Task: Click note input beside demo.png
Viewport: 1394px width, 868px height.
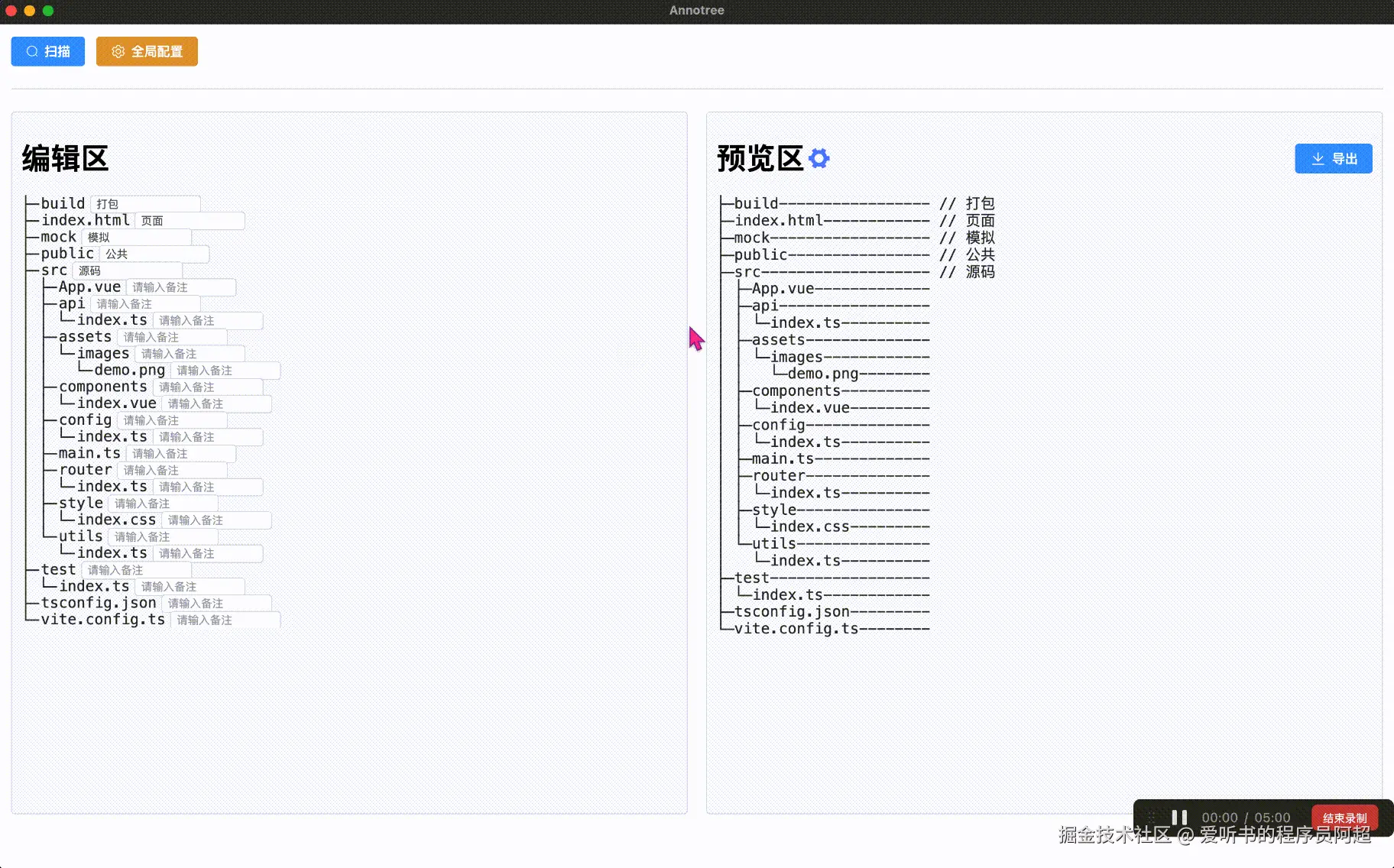Action: tap(225, 371)
